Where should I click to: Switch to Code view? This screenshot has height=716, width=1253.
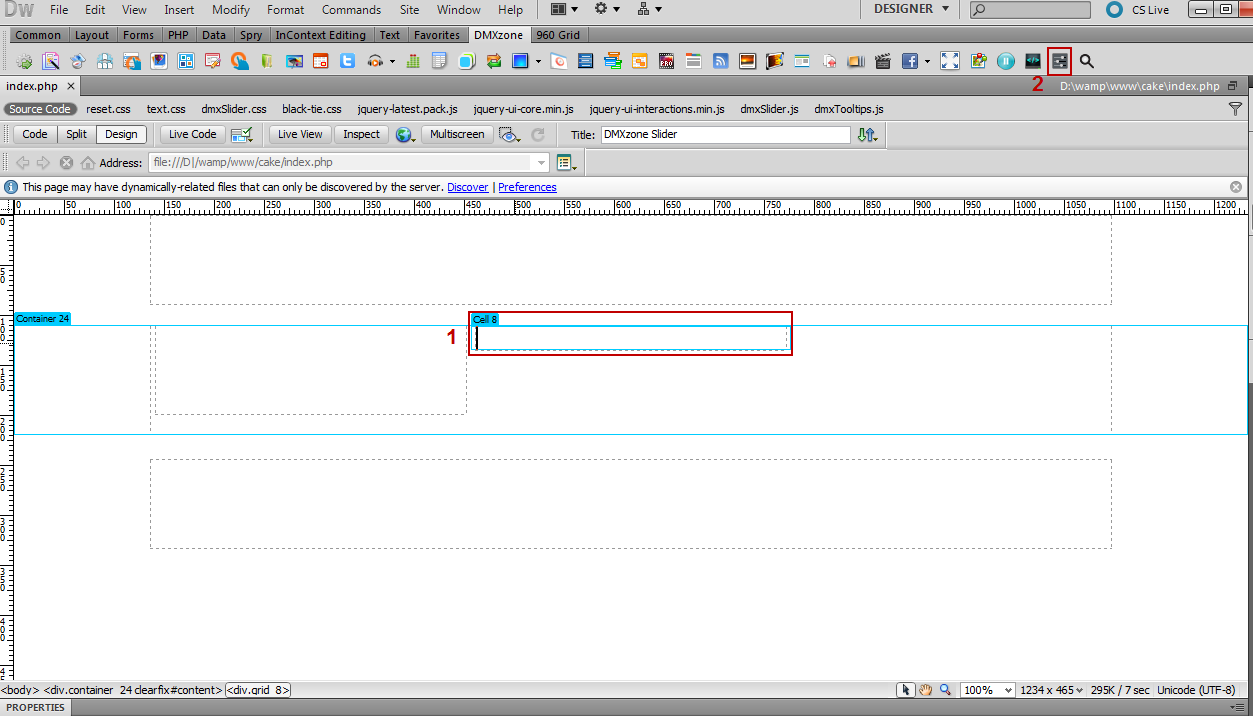35,134
